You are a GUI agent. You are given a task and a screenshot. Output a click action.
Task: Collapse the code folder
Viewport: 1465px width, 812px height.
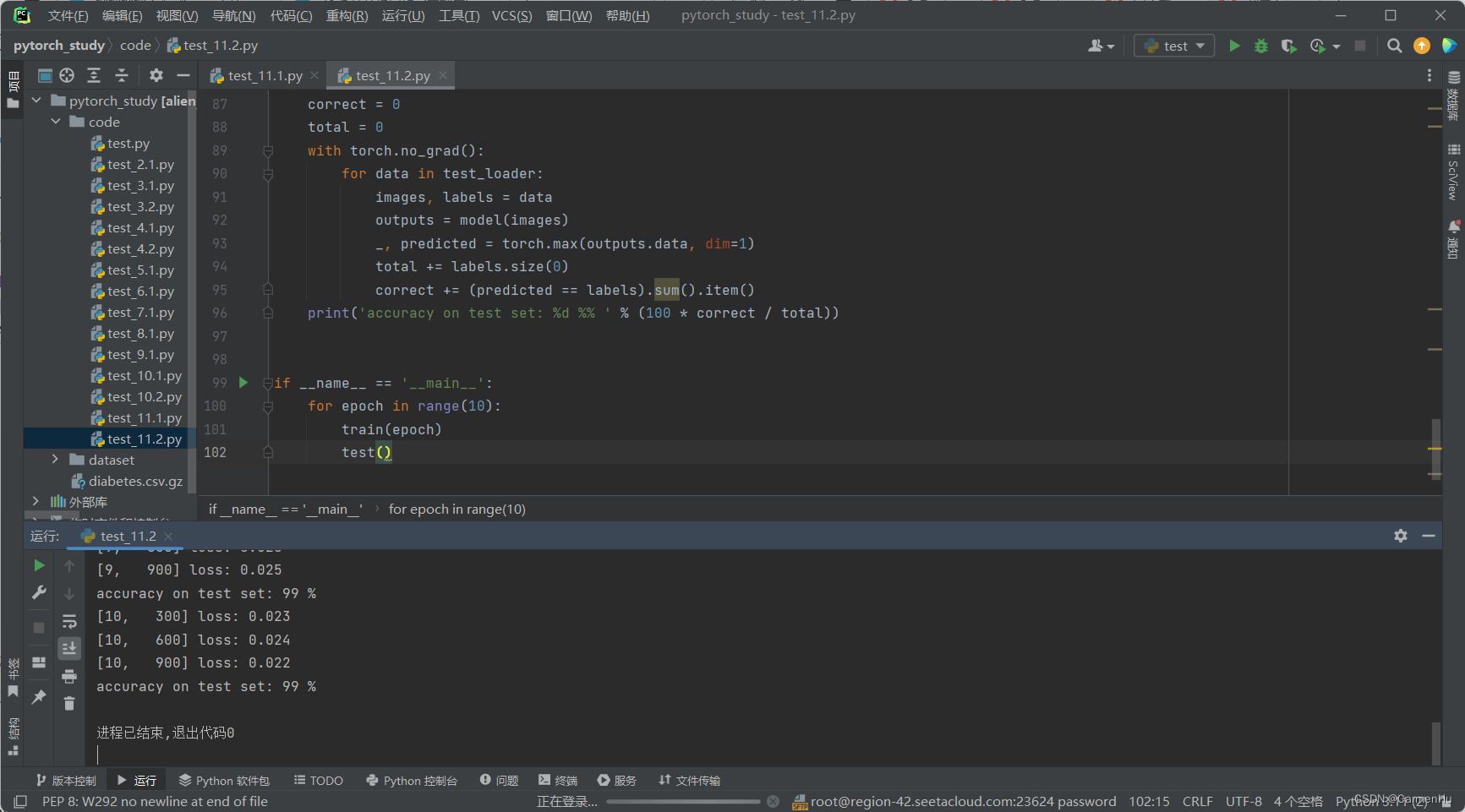(x=56, y=122)
